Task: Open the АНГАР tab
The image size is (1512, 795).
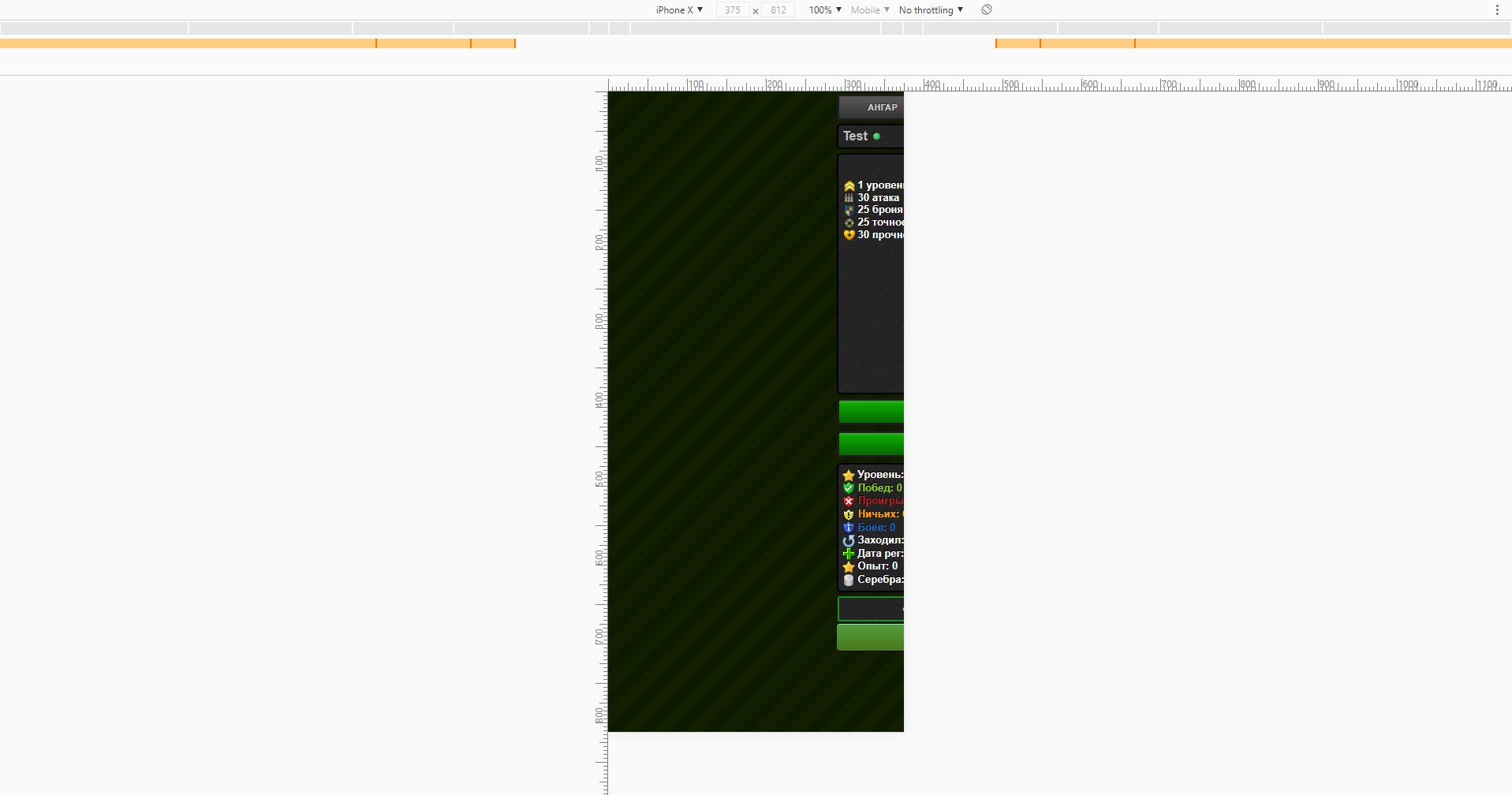Action: pos(881,107)
